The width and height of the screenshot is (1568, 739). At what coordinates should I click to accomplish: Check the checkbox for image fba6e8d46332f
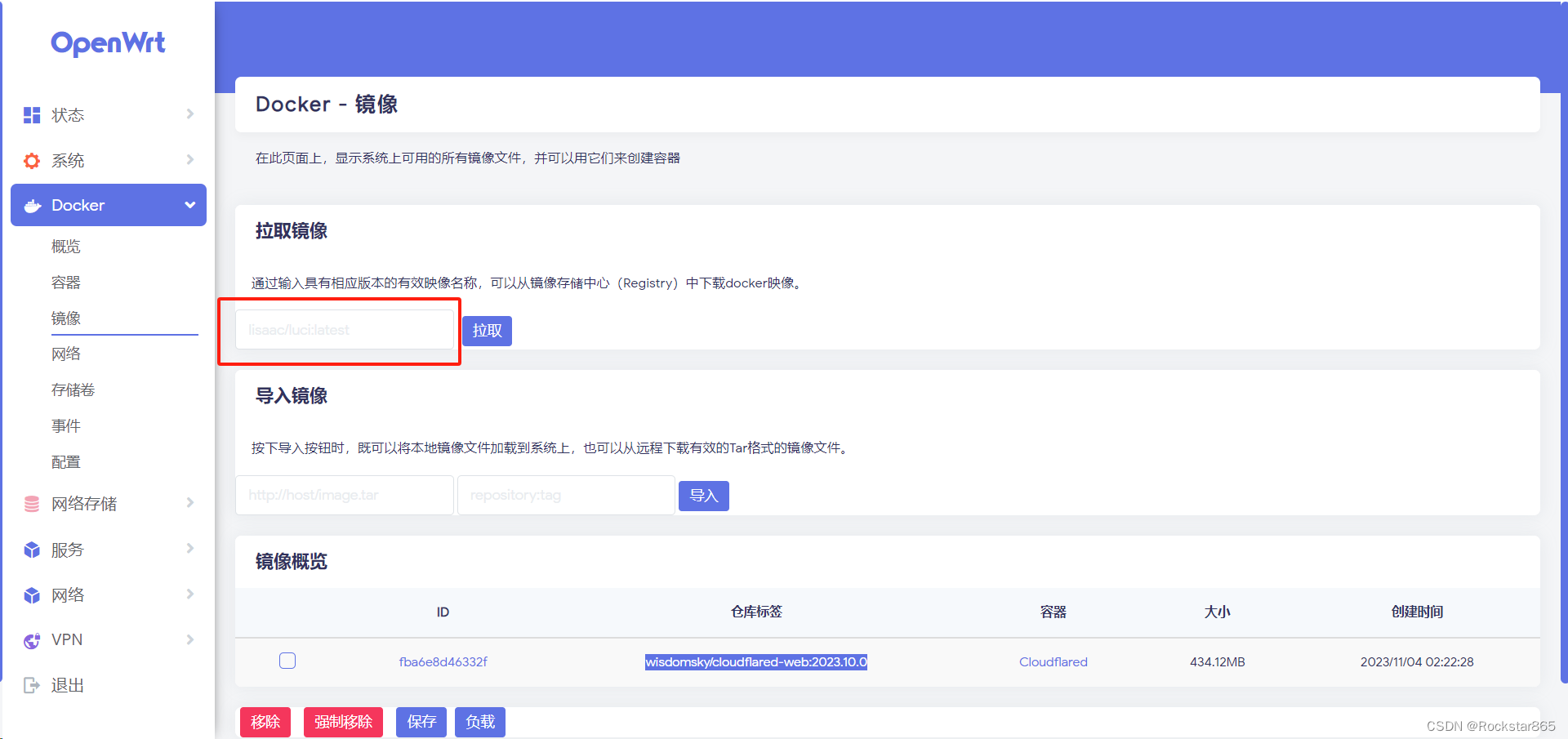pos(287,661)
